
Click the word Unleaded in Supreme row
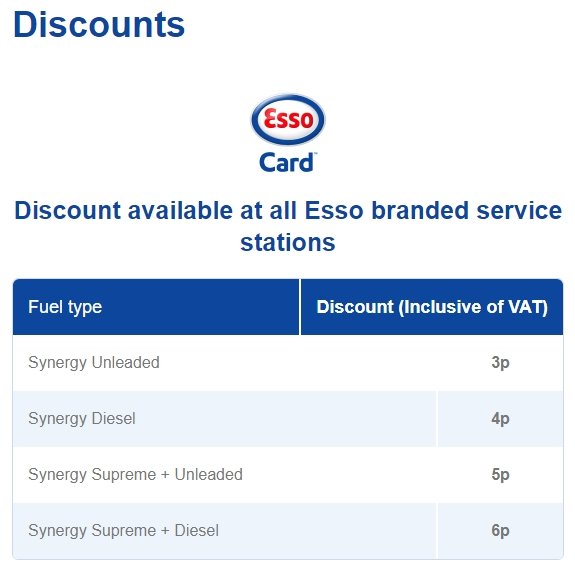(x=208, y=474)
